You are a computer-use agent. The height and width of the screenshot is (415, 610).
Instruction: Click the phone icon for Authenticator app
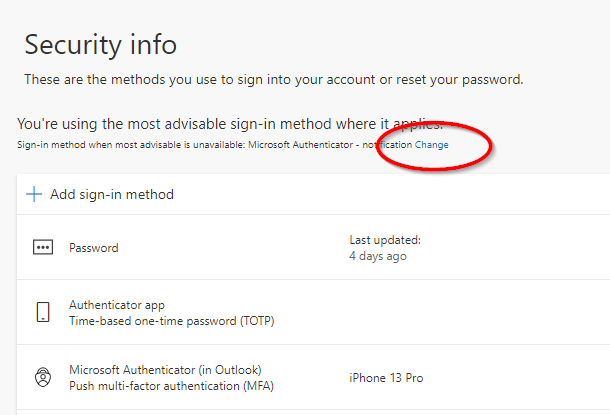coord(43,312)
